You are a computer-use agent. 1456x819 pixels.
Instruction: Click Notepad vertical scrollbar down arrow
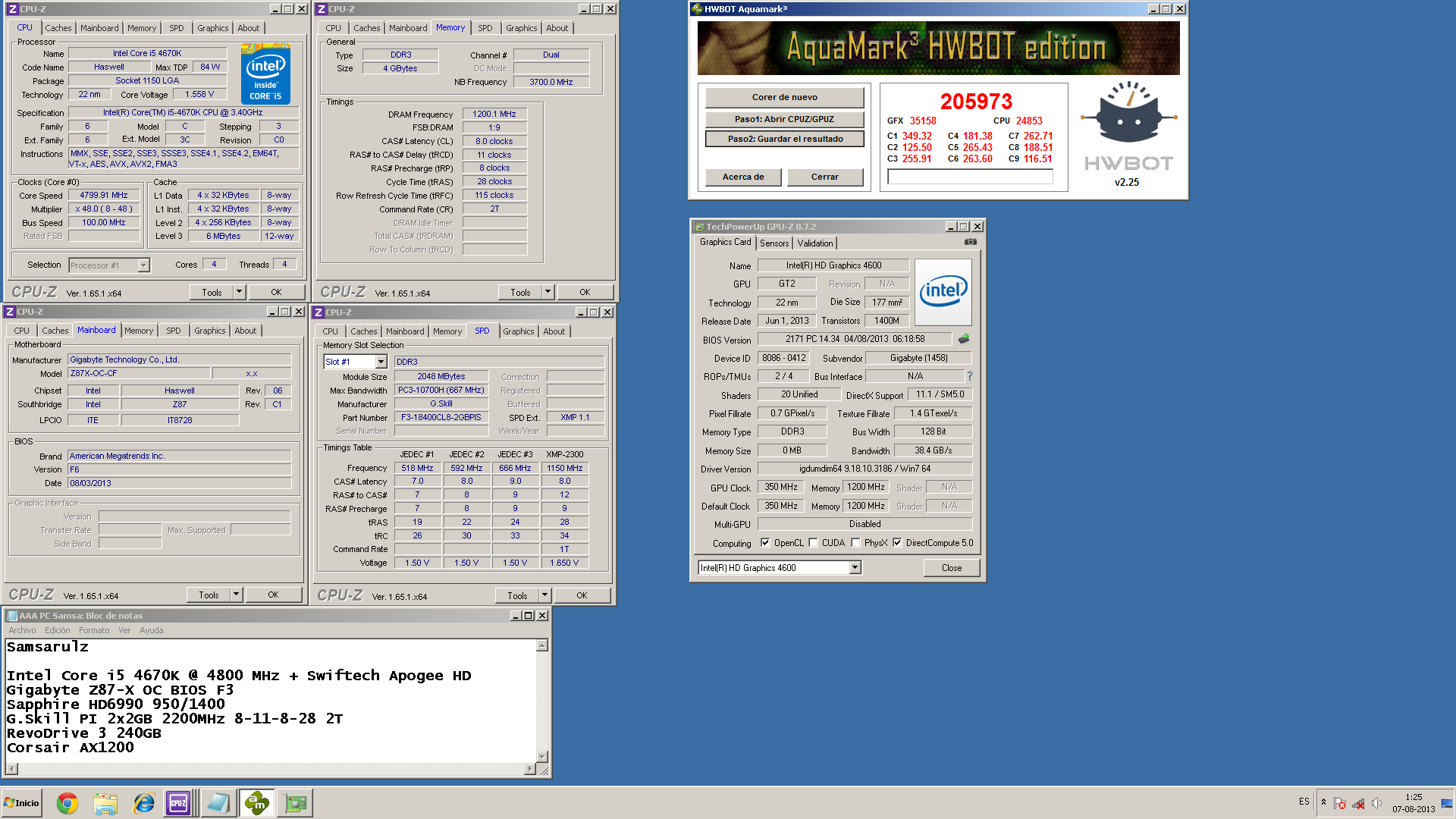542,756
